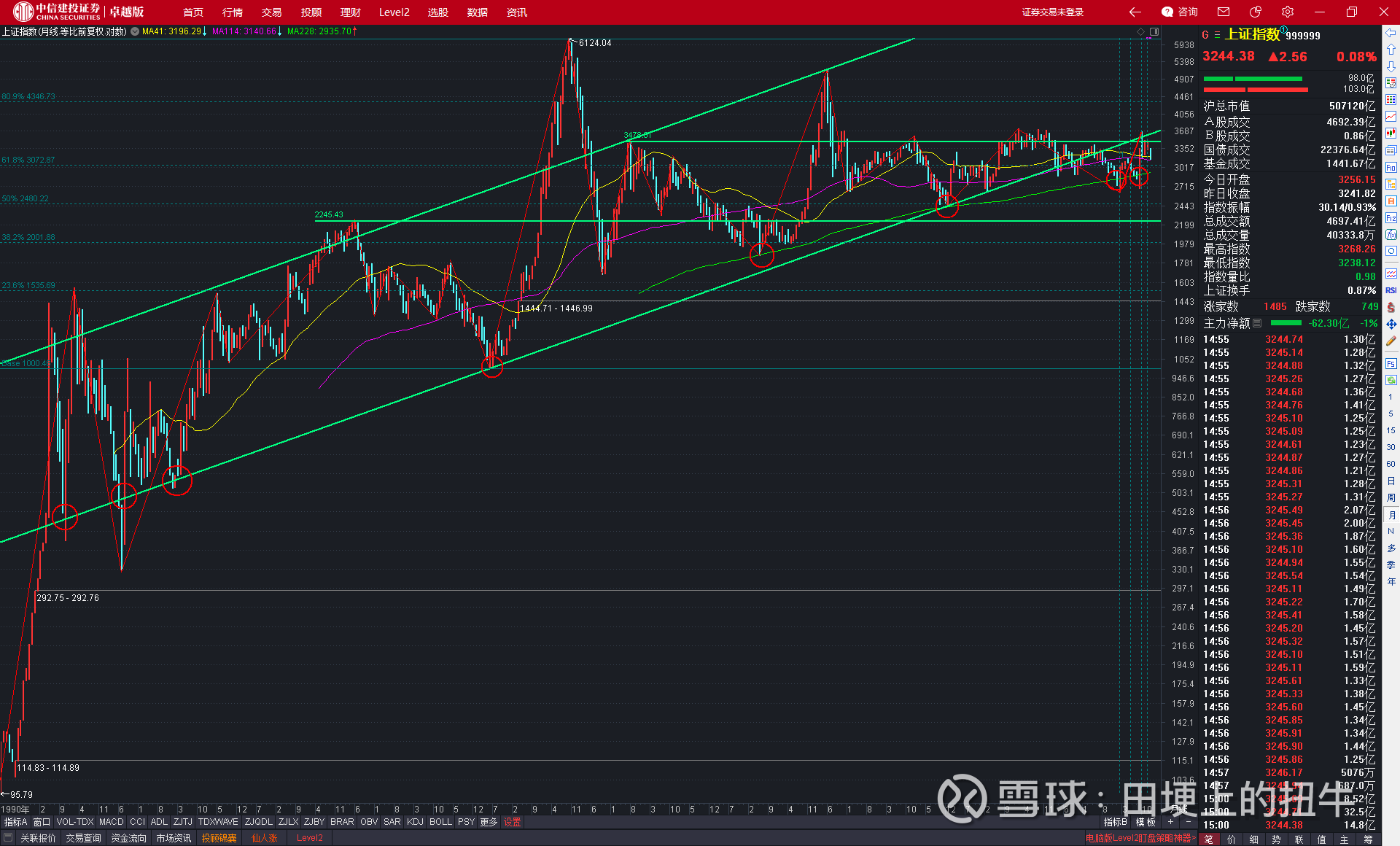Open the 选股 menu in the top bar

437,12
